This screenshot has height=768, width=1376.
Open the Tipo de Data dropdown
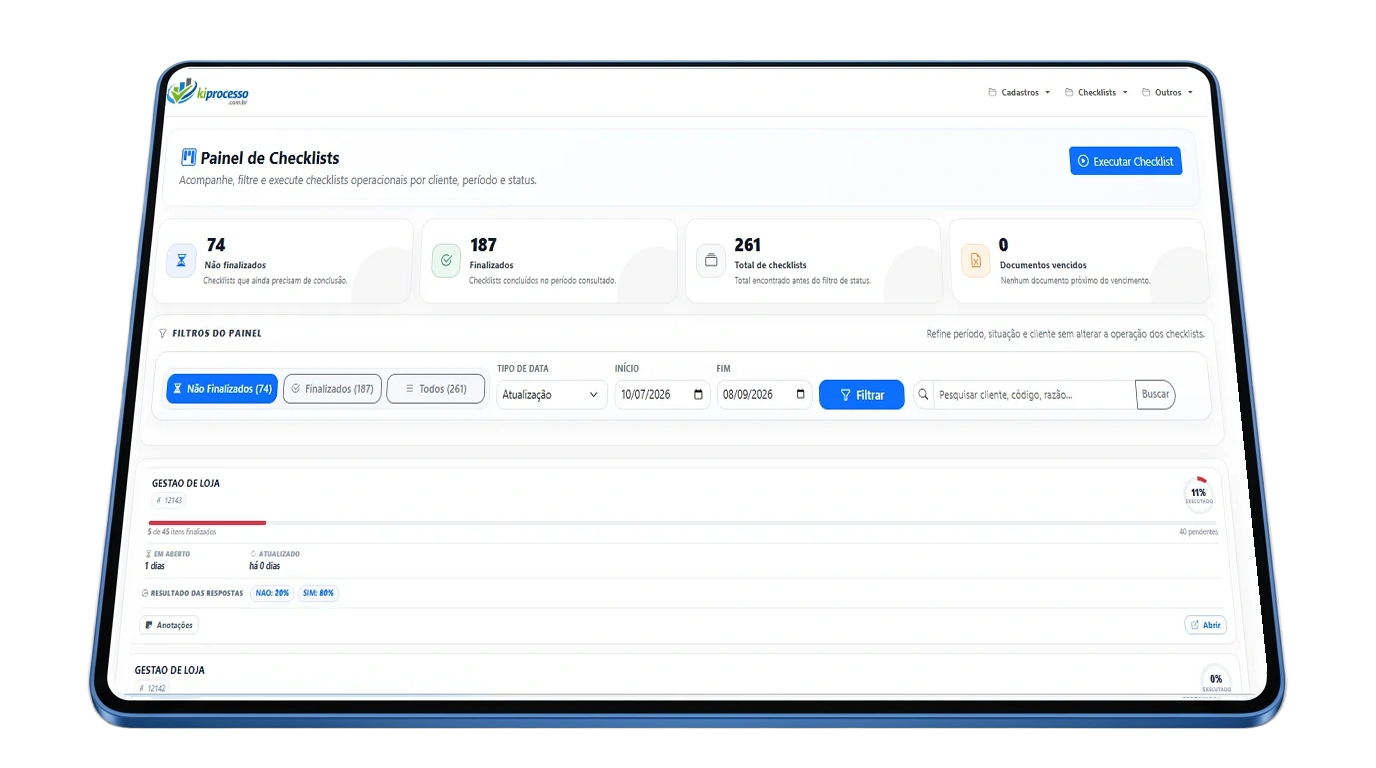(x=551, y=394)
